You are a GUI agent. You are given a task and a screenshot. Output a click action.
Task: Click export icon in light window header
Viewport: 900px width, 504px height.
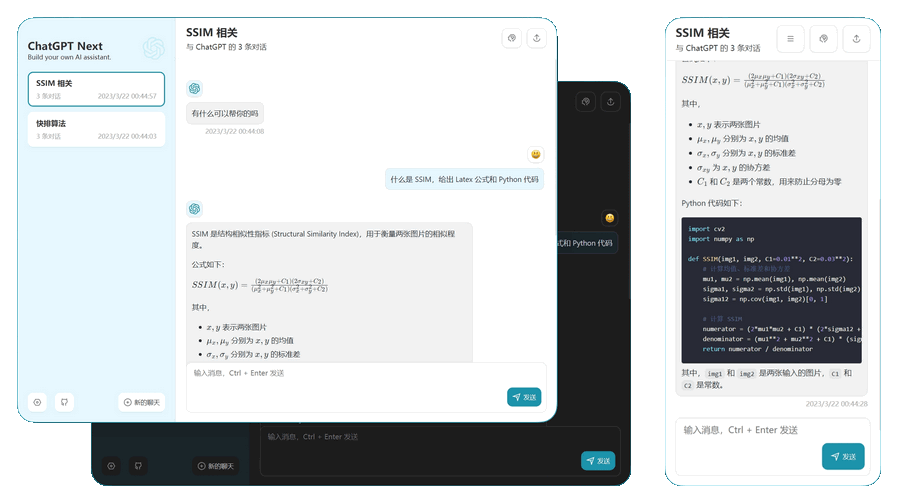point(537,38)
